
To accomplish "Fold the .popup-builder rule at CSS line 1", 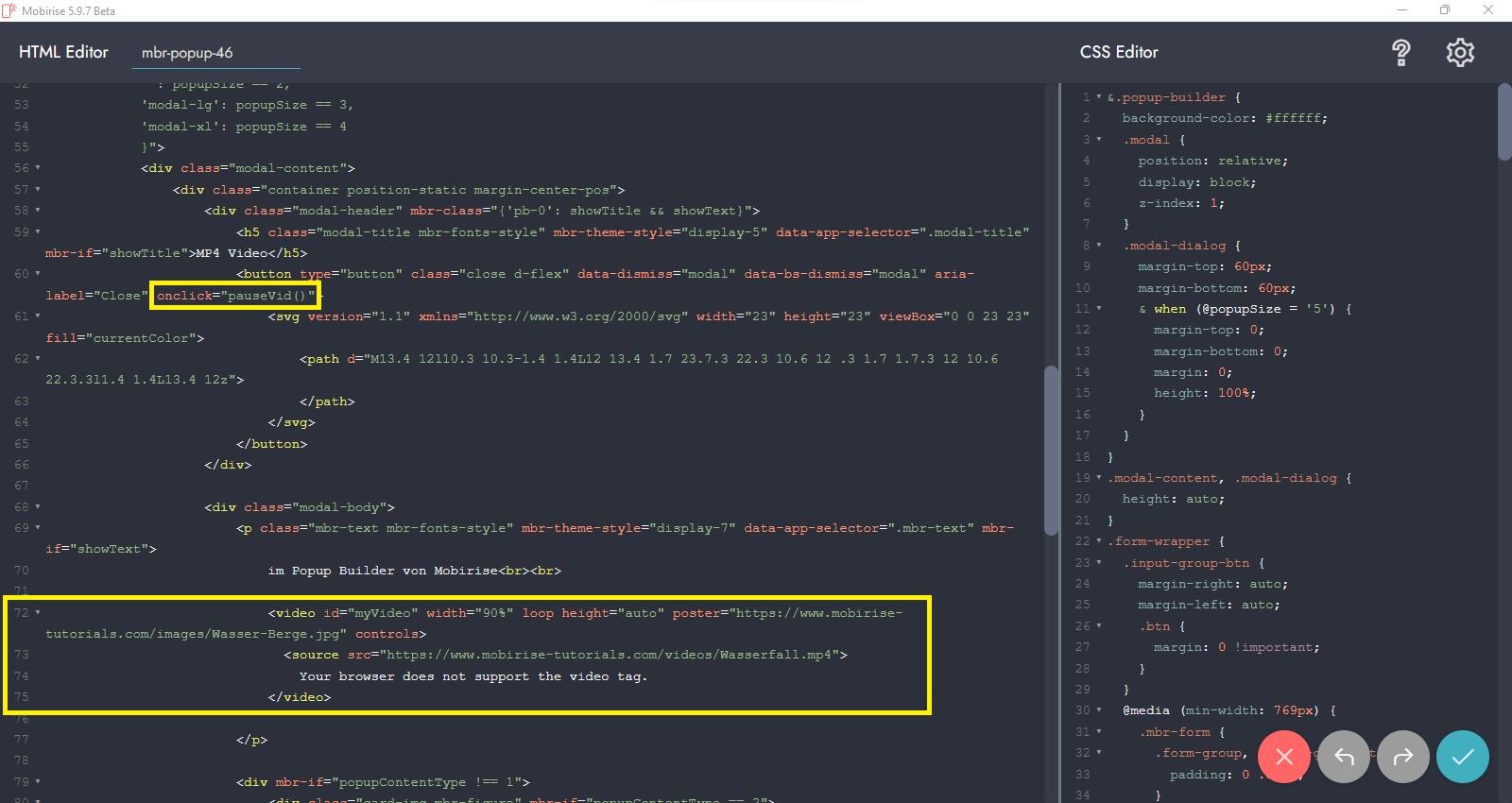I will tap(1099, 97).
